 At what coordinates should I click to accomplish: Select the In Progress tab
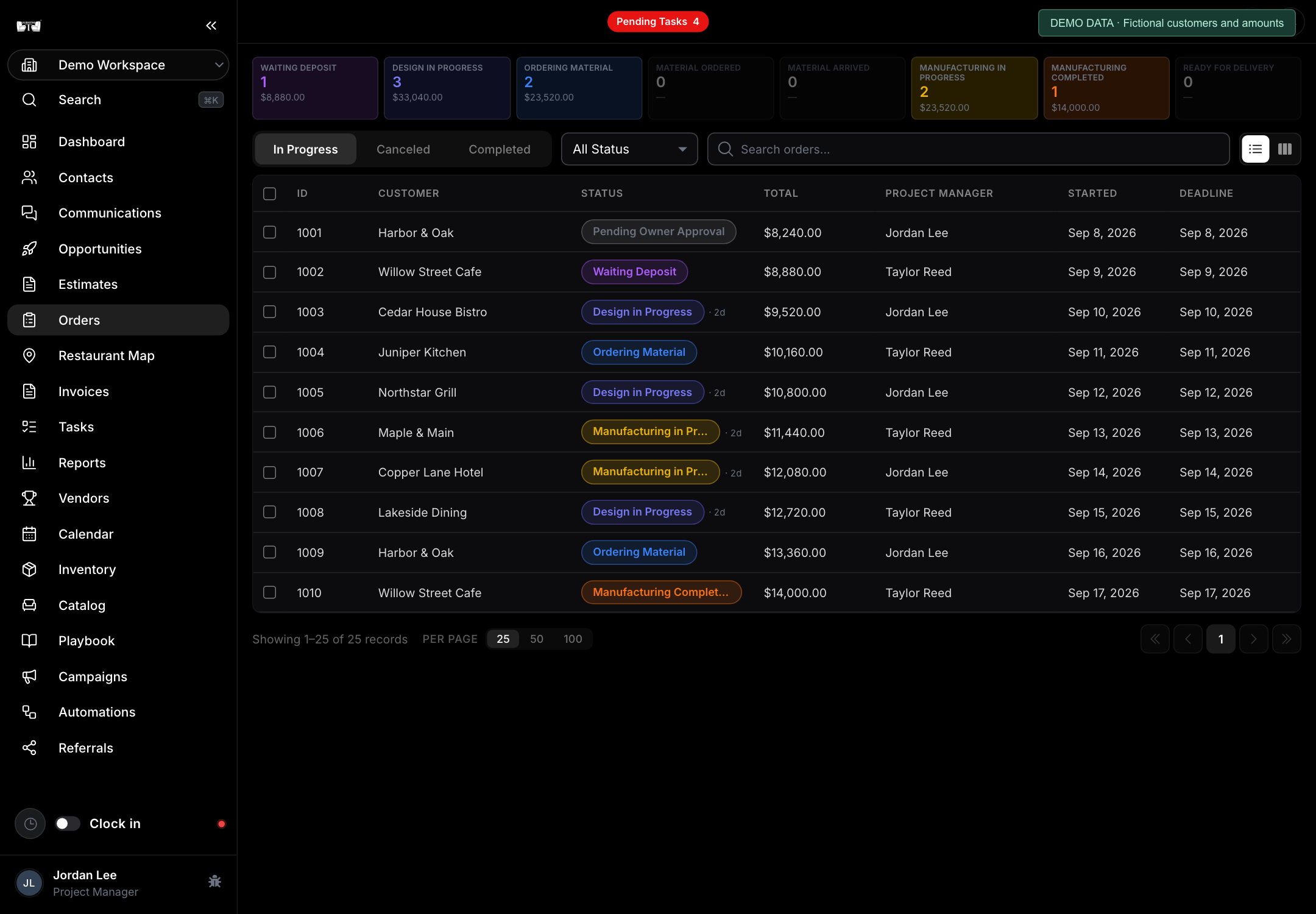coord(305,149)
